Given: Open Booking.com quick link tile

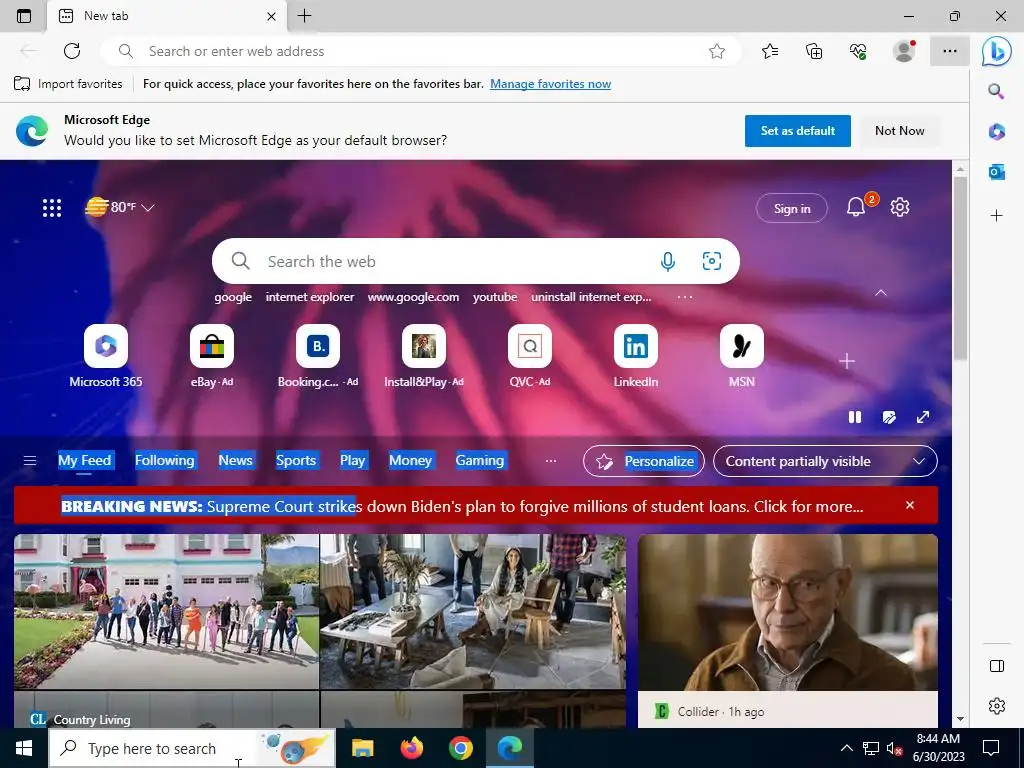Looking at the screenshot, I should 318,356.
